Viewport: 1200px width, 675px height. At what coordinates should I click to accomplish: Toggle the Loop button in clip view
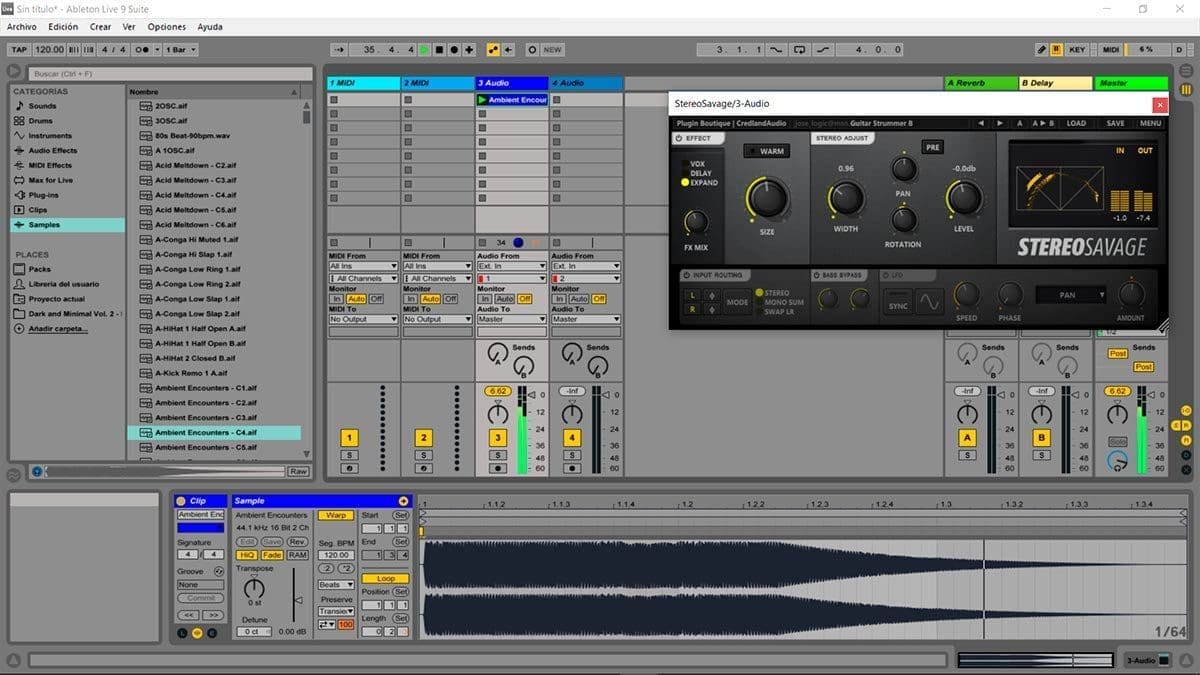click(x=385, y=578)
